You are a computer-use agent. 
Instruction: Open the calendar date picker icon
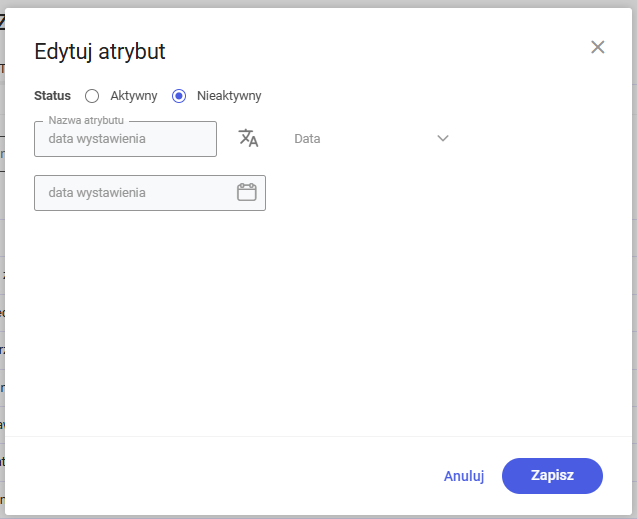tap(247, 192)
